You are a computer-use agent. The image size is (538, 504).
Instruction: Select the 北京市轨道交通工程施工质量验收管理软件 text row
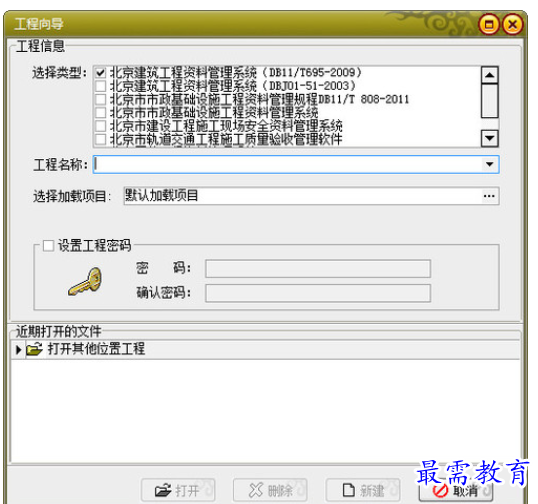[x=226, y=139]
